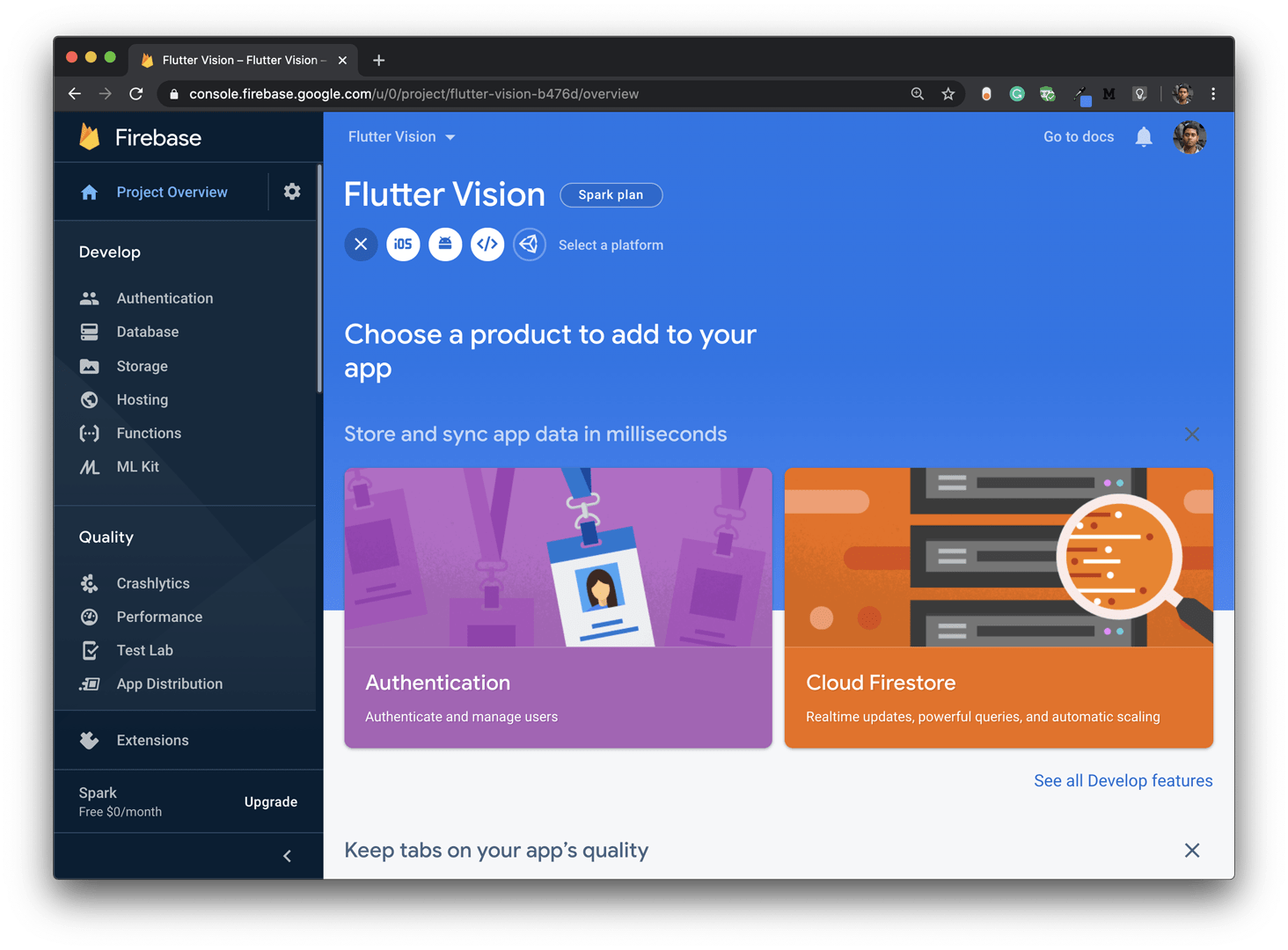The width and height of the screenshot is (1288, 950).
Task: Click the Authentication product card
Action: click(x=558, y=609)
